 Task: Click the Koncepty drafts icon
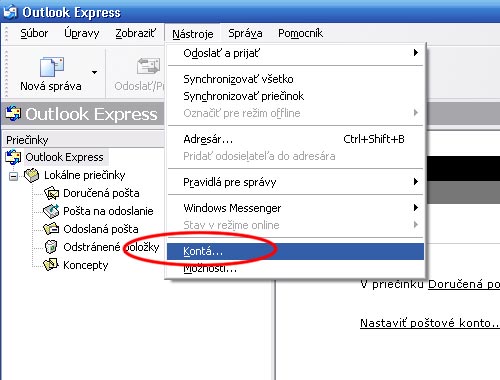(x=51, y=265)
